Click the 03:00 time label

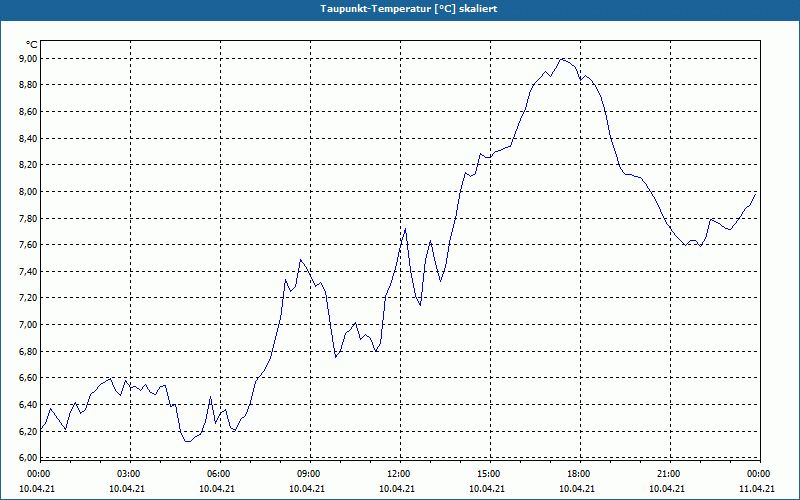tap(129, 474)
